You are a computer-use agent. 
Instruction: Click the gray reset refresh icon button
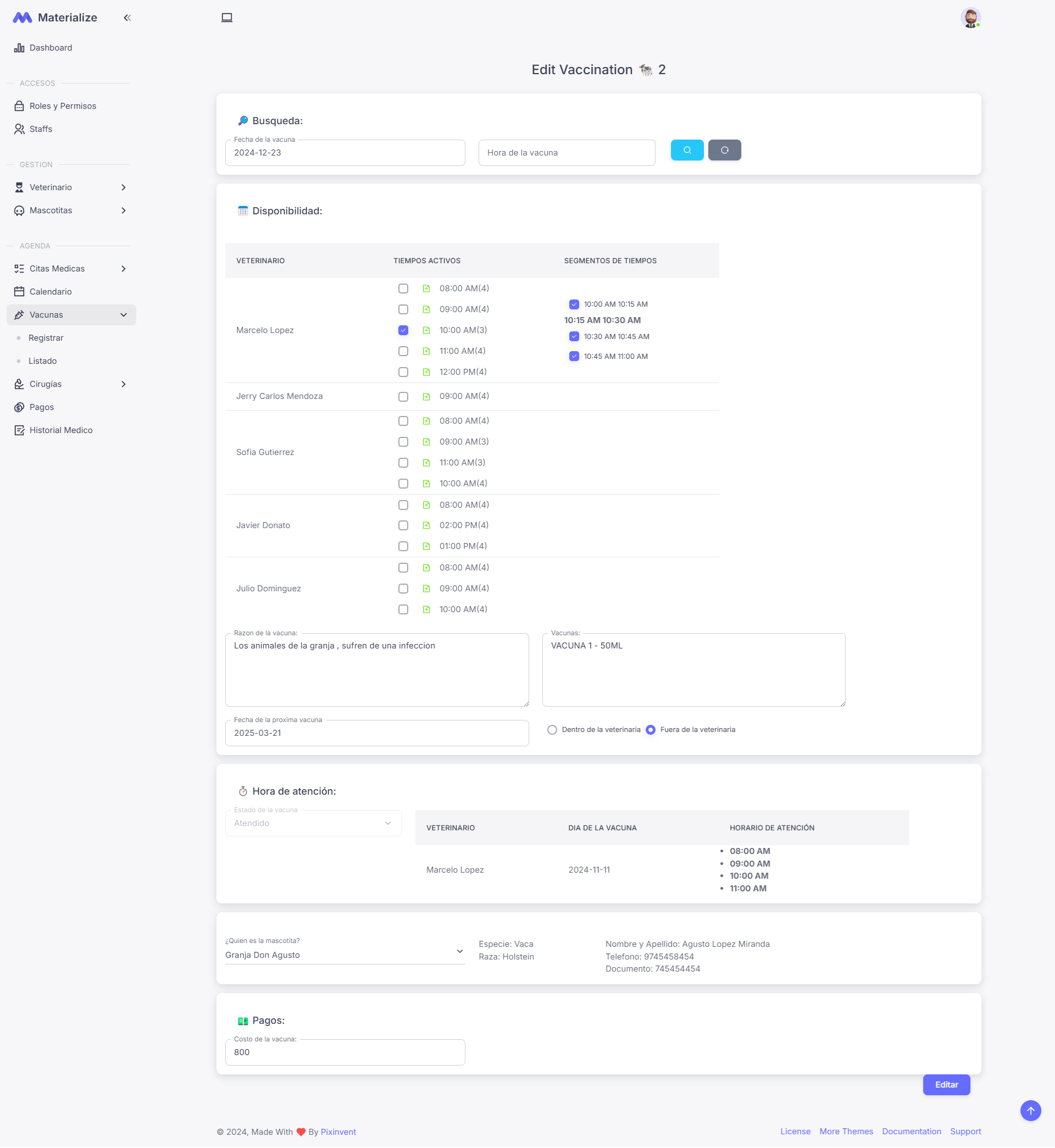724,150
